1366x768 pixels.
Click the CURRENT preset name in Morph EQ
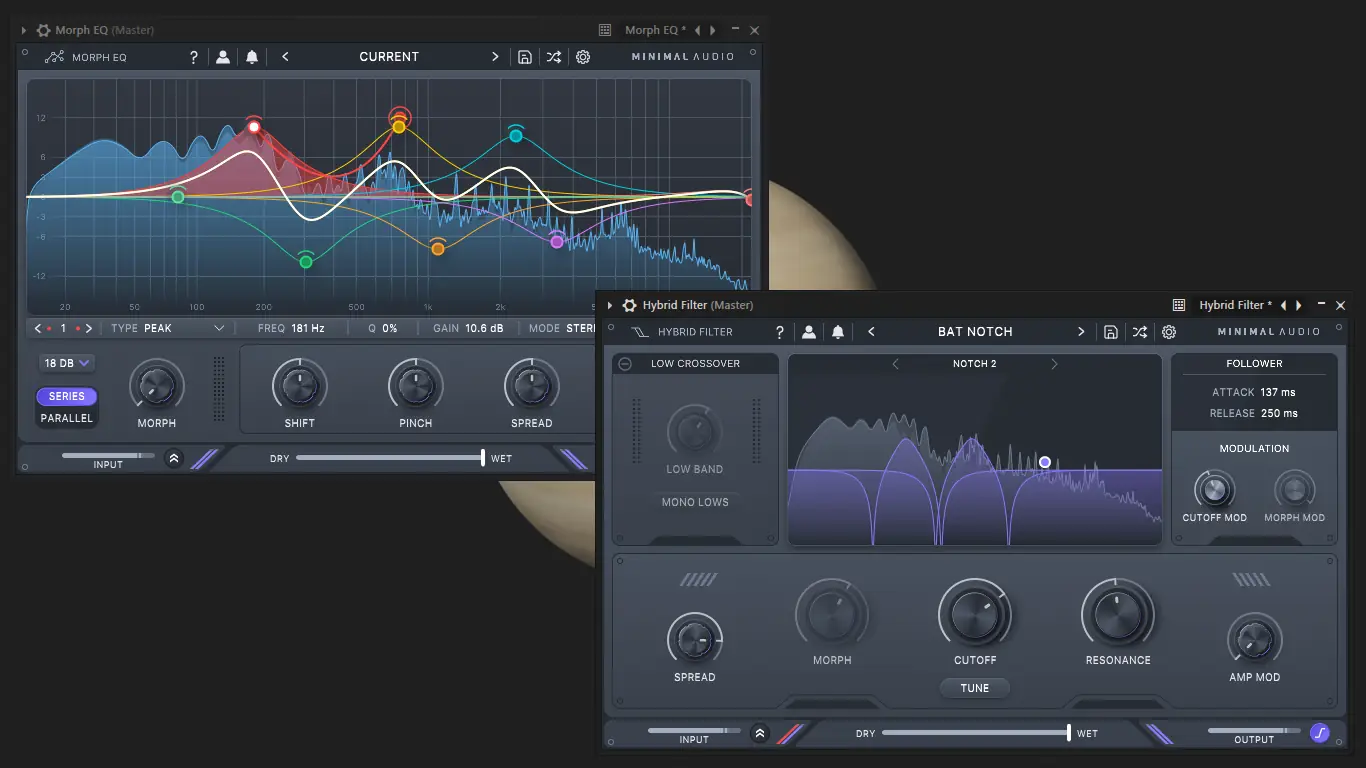(389, 57)
